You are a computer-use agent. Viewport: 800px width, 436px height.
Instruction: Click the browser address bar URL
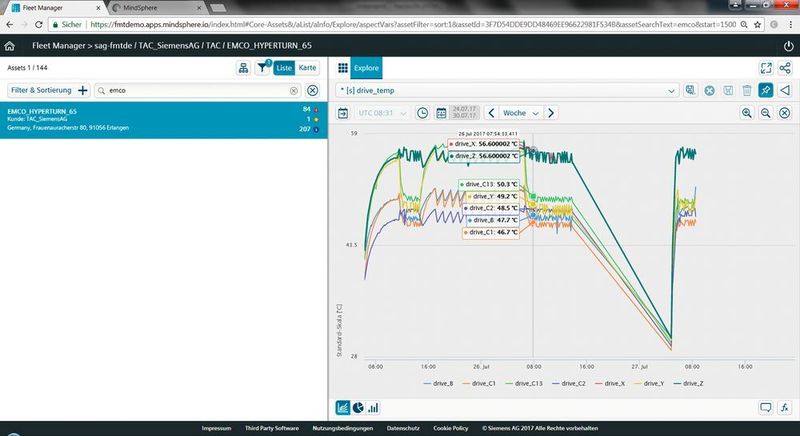tap(413, 24)
